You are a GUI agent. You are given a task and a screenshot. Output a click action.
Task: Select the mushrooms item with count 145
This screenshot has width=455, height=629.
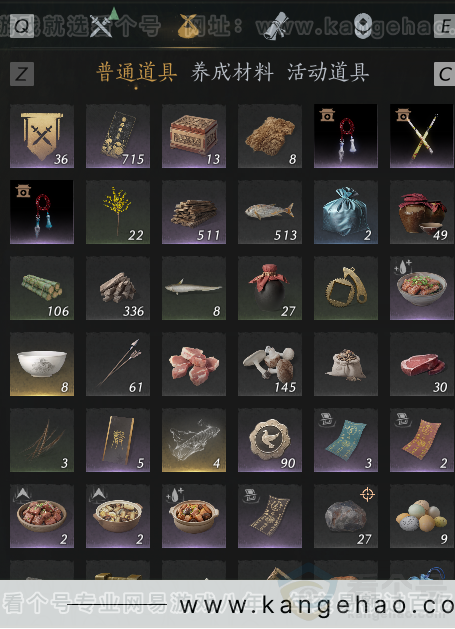270,364
